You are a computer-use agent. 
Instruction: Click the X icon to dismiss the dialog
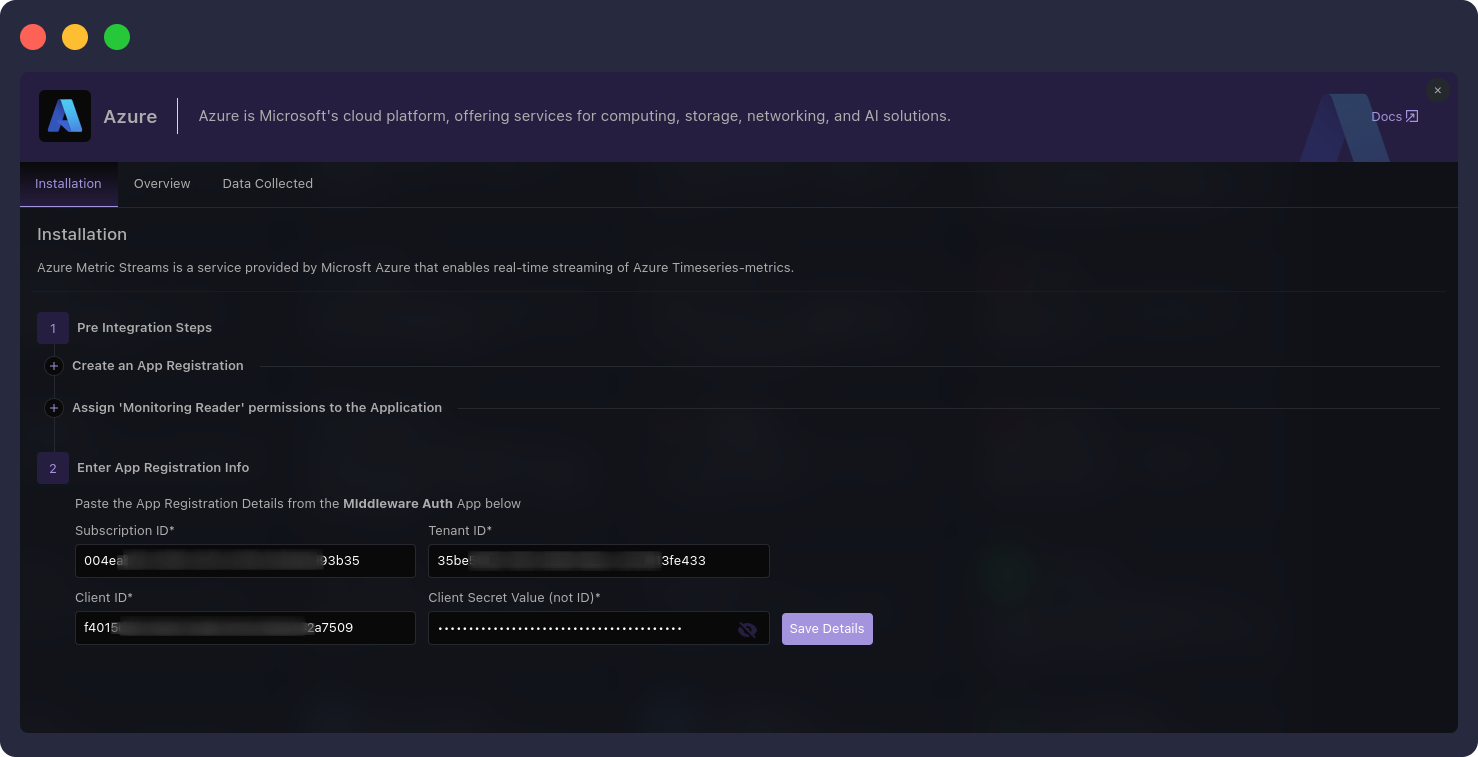(1437, 90)
